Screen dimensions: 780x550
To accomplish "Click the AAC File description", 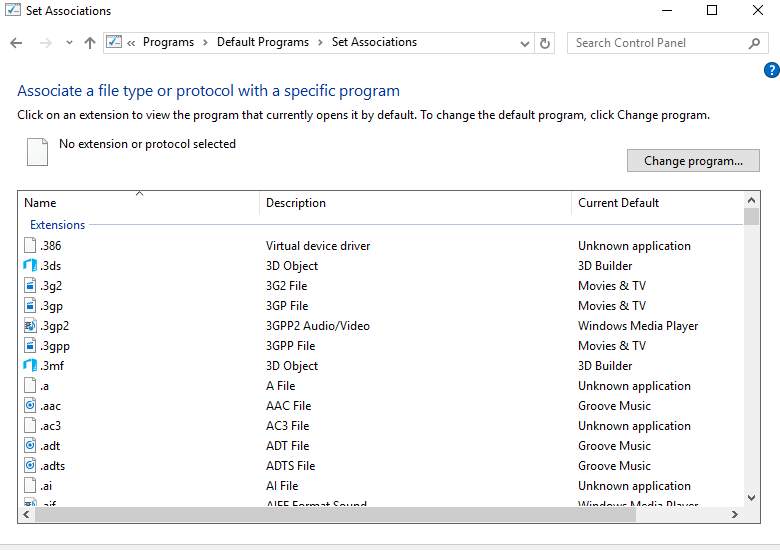I will pos(288,406).
